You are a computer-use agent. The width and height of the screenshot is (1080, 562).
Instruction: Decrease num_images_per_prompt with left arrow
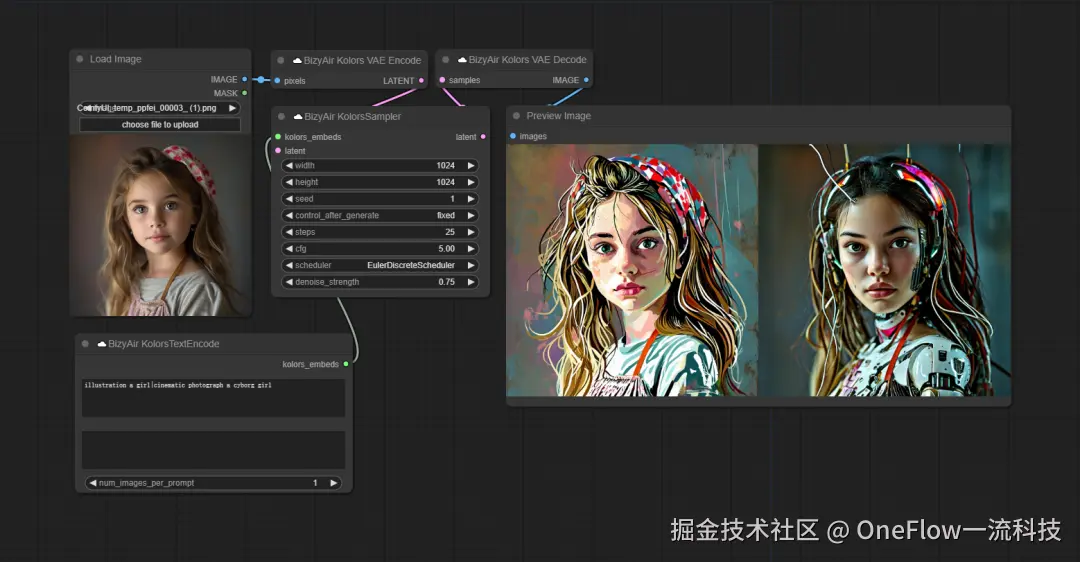tap(92, 483)
